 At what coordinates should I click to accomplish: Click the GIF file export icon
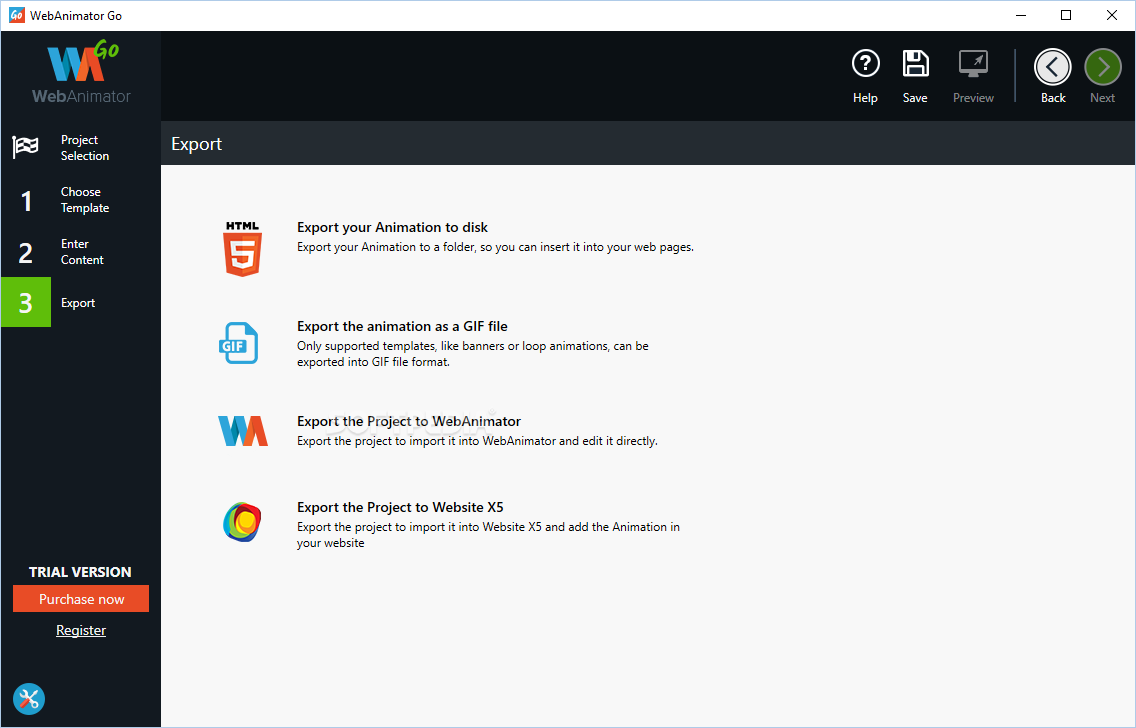pyautogui.click(x=239, y=343)
